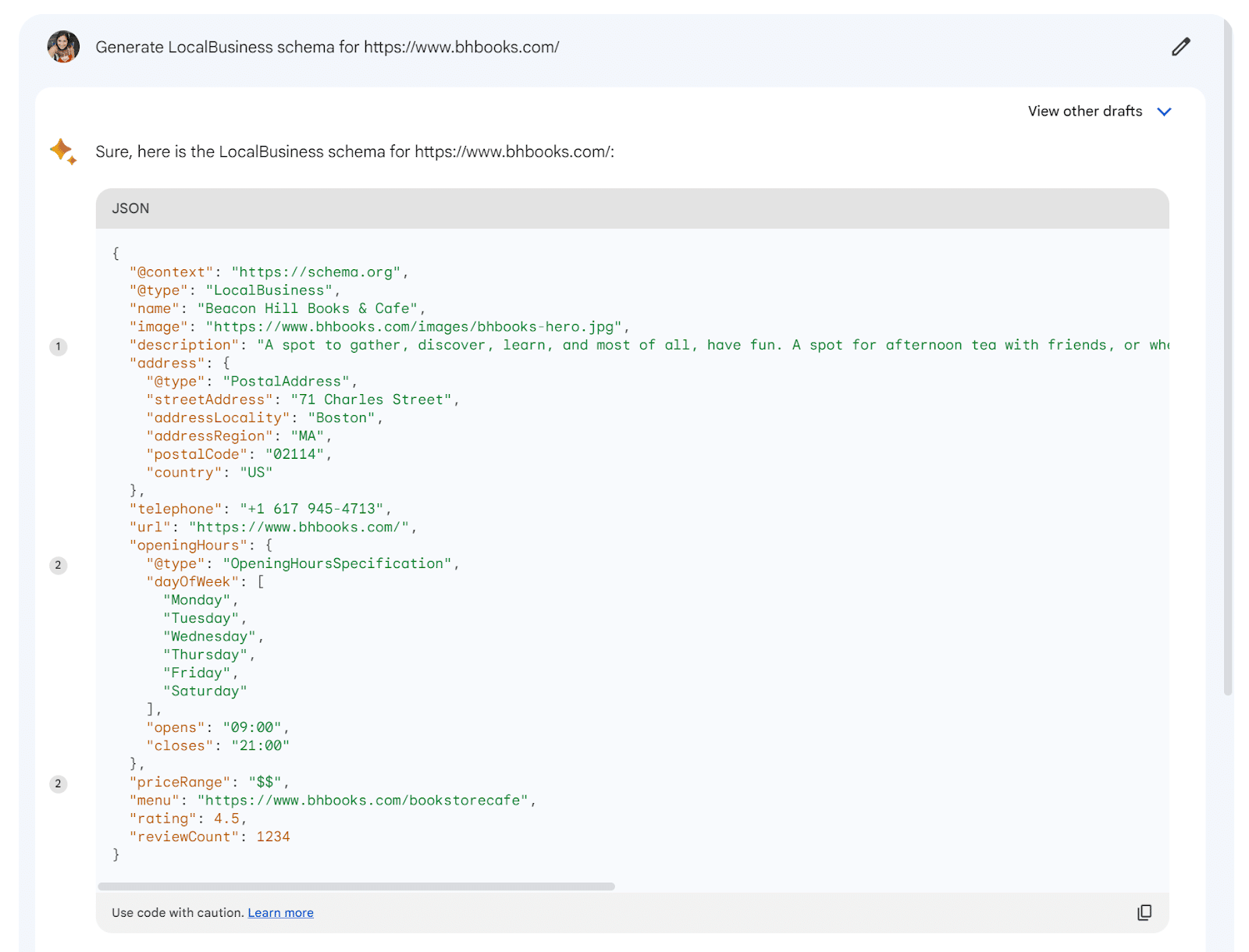Click the annotation badge numbered 1

click(59, 346)
